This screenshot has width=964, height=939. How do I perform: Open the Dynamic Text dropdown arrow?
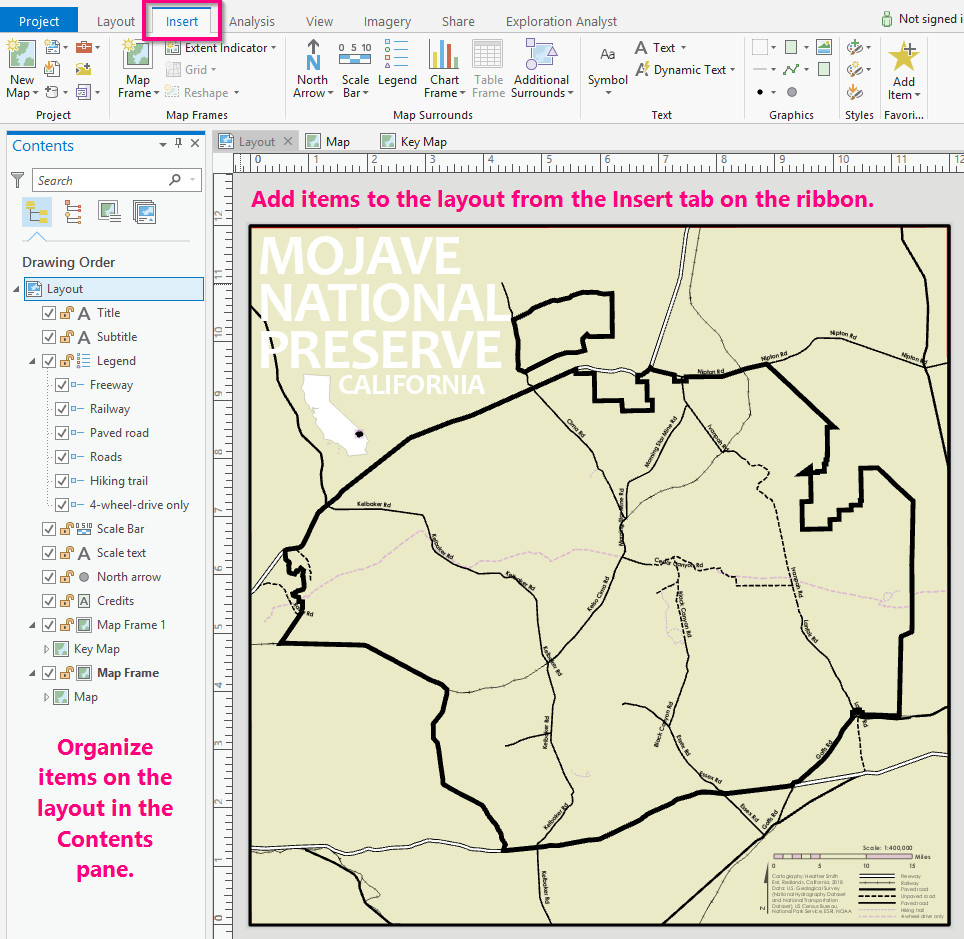tap(733, 70)
